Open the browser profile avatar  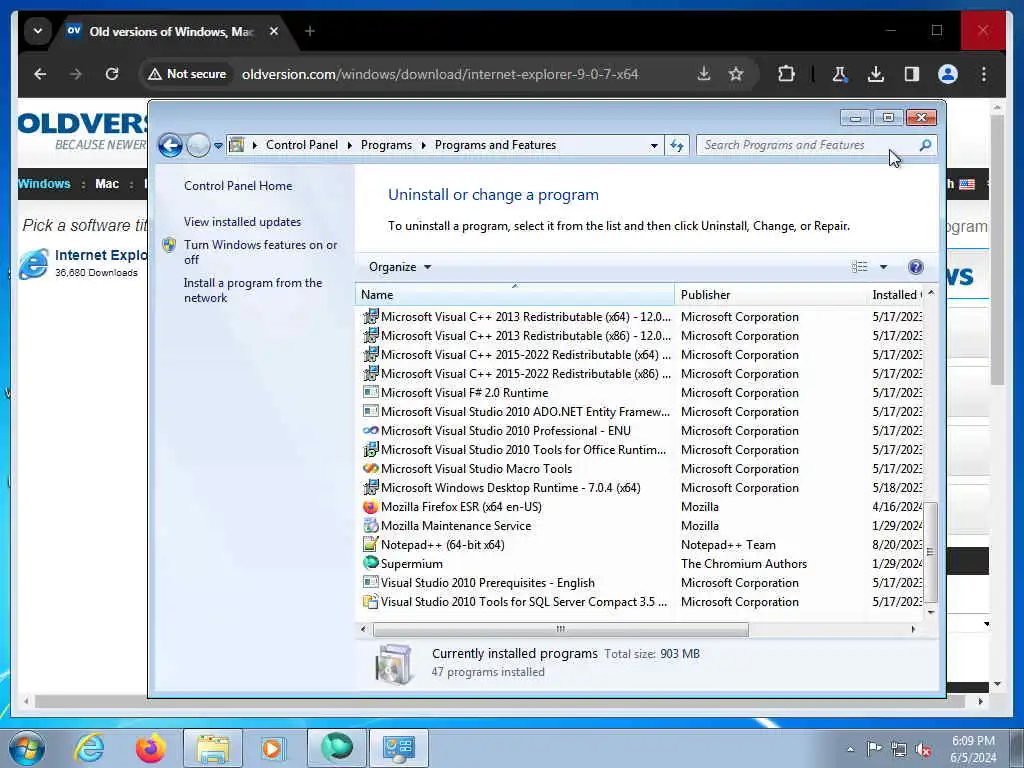click(948, 74)
